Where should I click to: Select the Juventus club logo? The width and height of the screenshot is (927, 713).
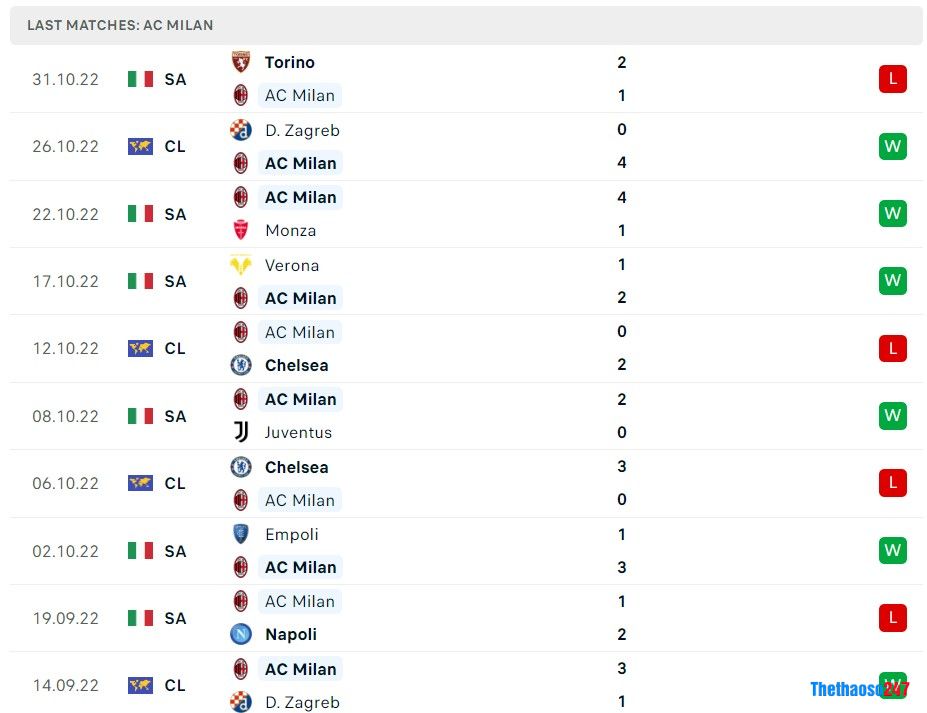pos(240,432)
